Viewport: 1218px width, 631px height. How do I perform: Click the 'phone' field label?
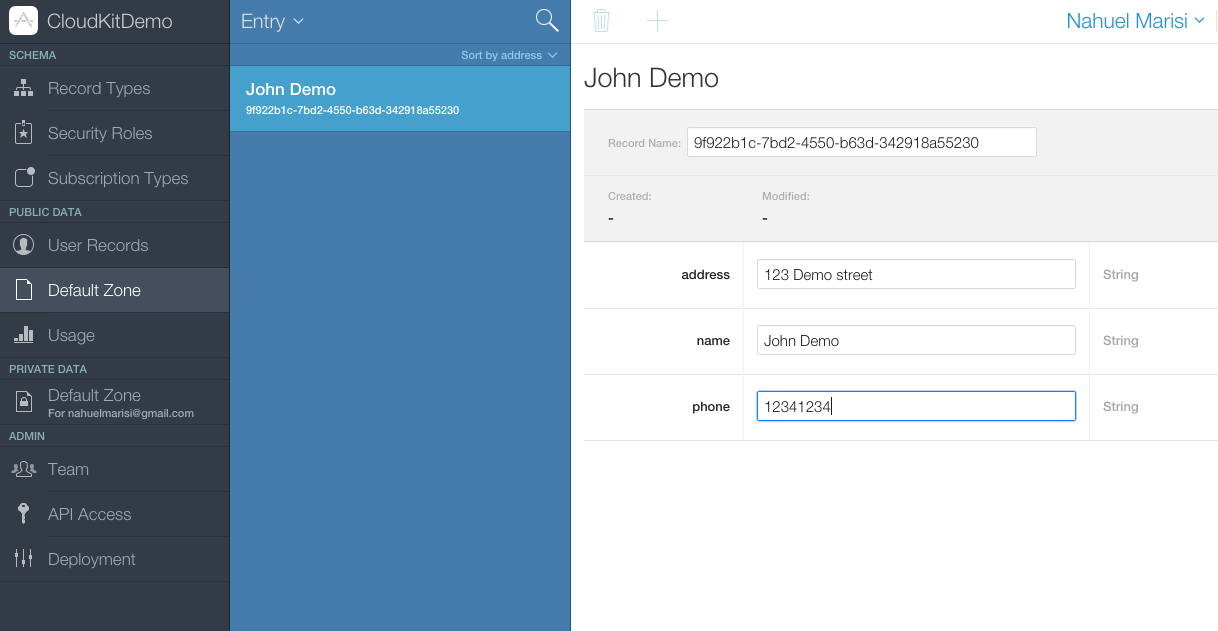[x=711, y=406]
